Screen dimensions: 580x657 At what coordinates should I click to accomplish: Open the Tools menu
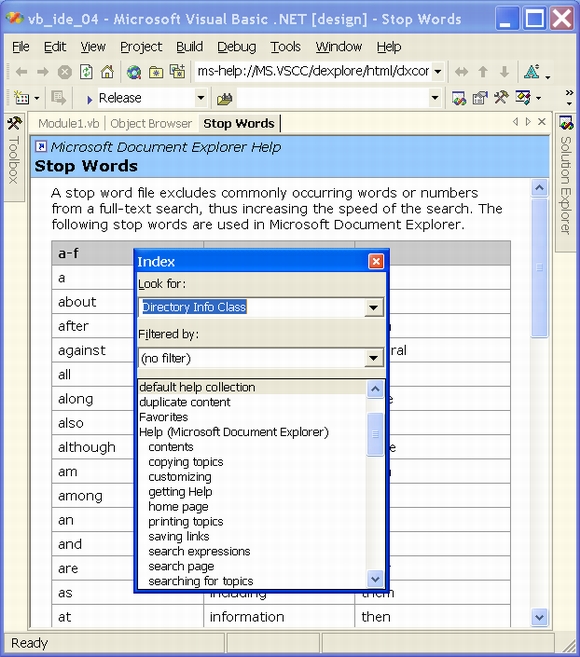pos(285,47)
